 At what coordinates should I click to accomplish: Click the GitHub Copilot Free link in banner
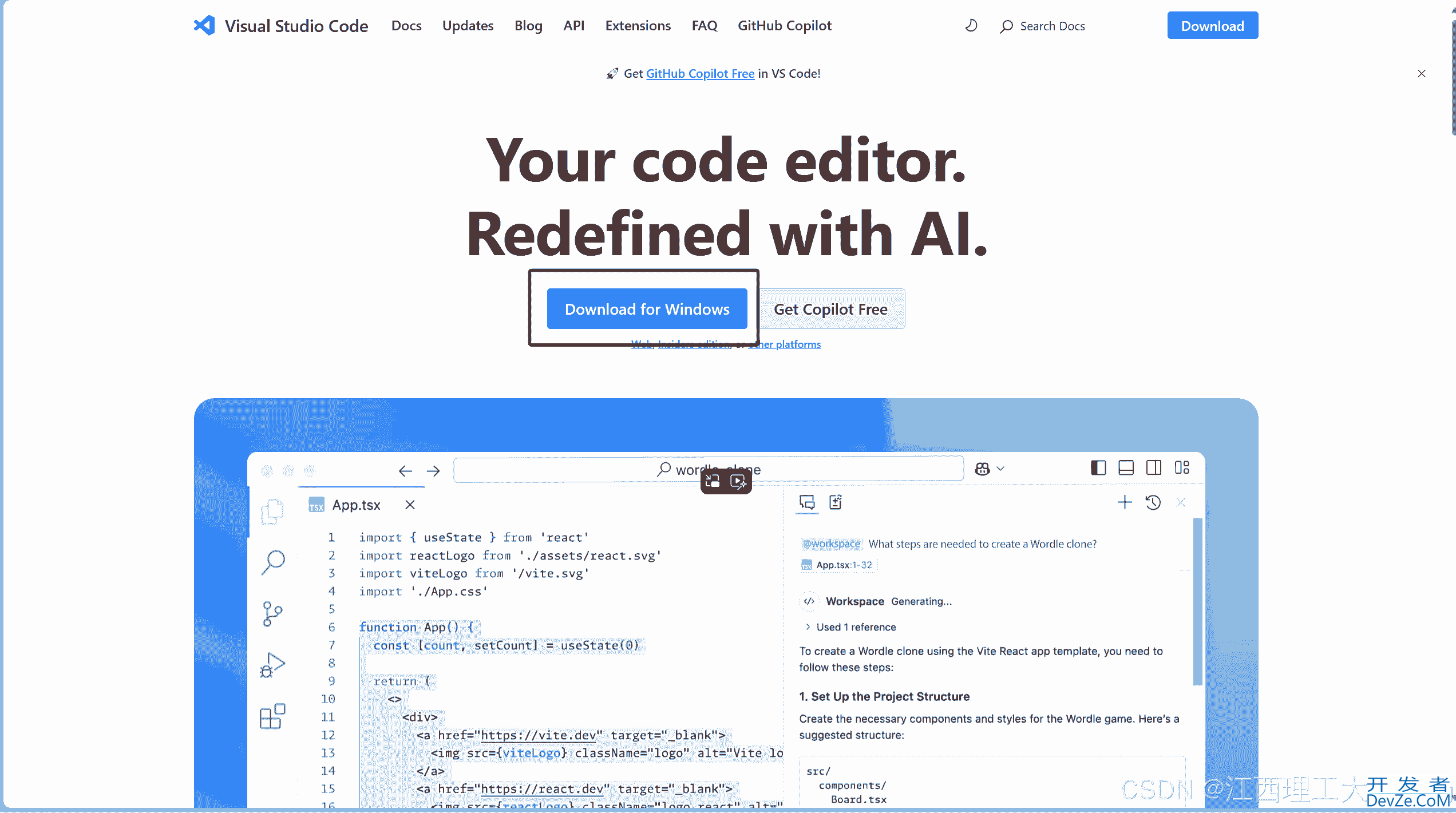700,73
